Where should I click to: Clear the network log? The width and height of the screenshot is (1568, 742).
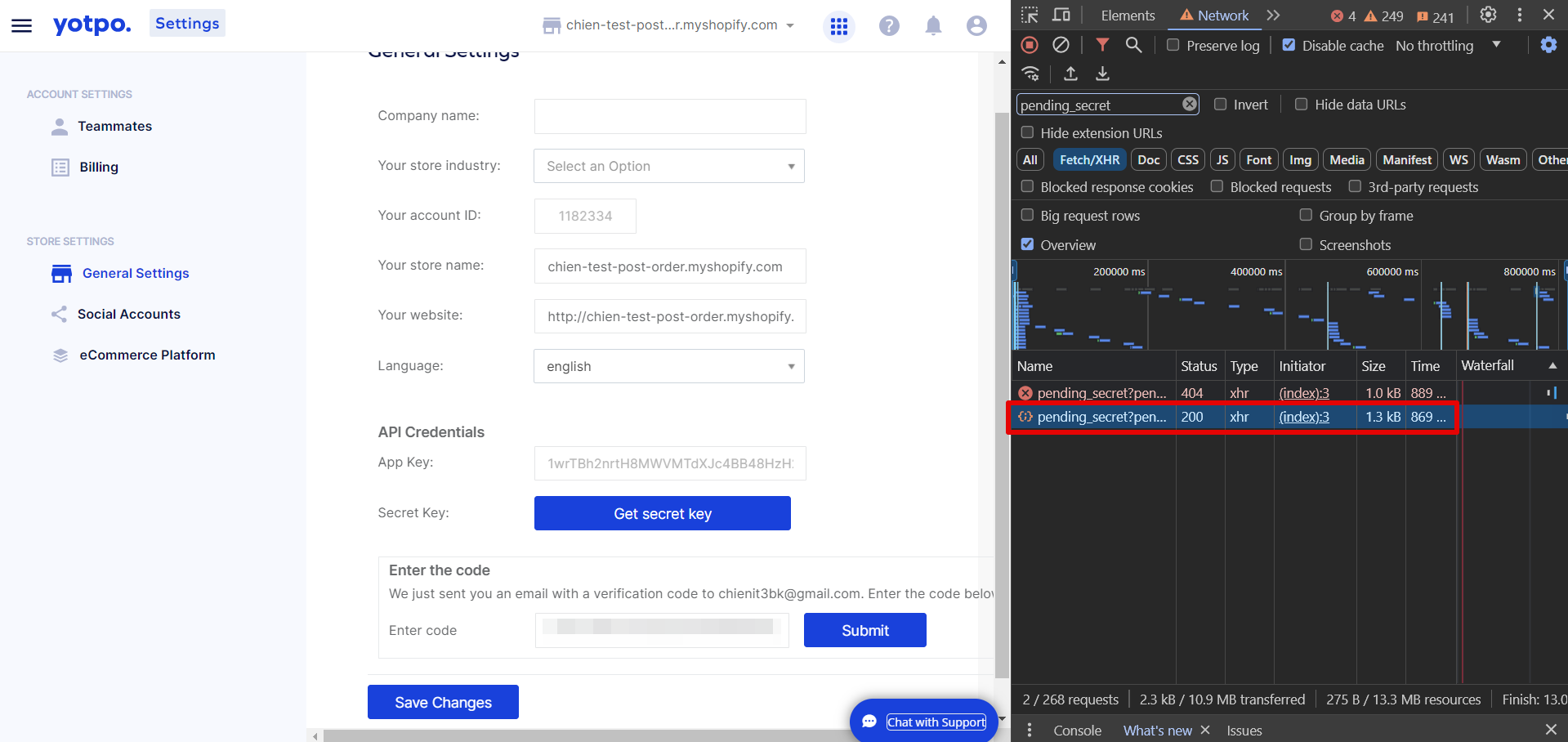[x=1061, y=45]
